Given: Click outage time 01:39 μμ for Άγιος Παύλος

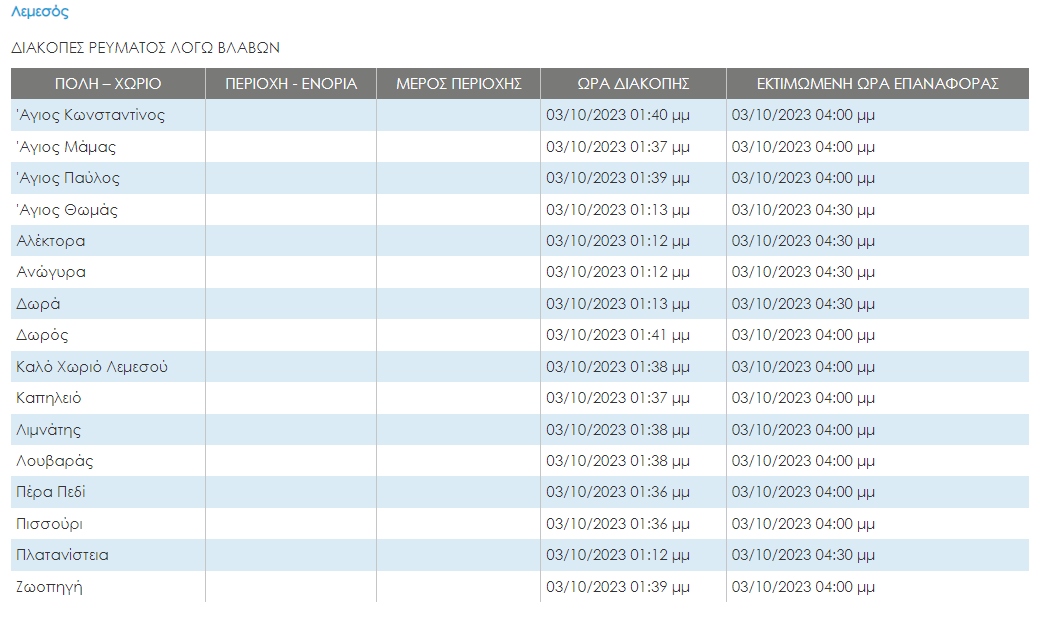Looking at the screenshot, I should click(618, 178).
